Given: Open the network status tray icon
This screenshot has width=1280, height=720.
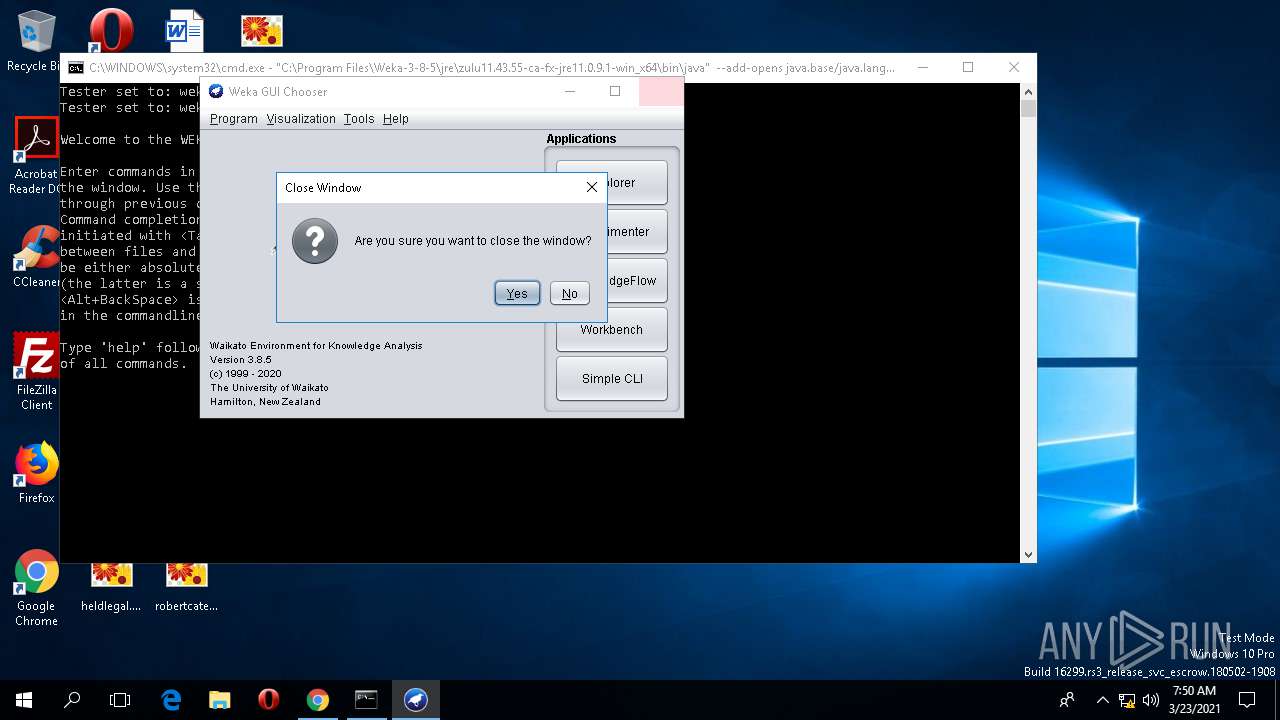Looking at the screenshot, I should tap(1127, 700).
